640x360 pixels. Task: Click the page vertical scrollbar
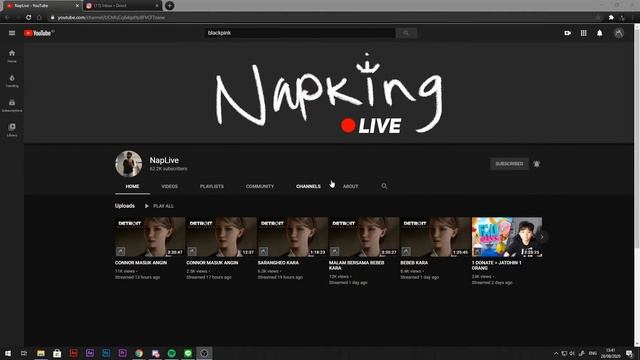[637, 184]
